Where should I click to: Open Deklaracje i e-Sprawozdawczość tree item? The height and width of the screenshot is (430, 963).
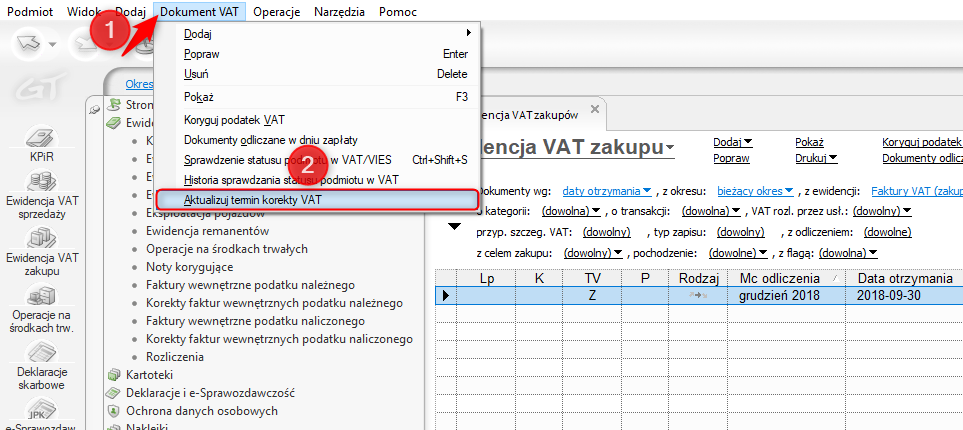coord(211,393)
